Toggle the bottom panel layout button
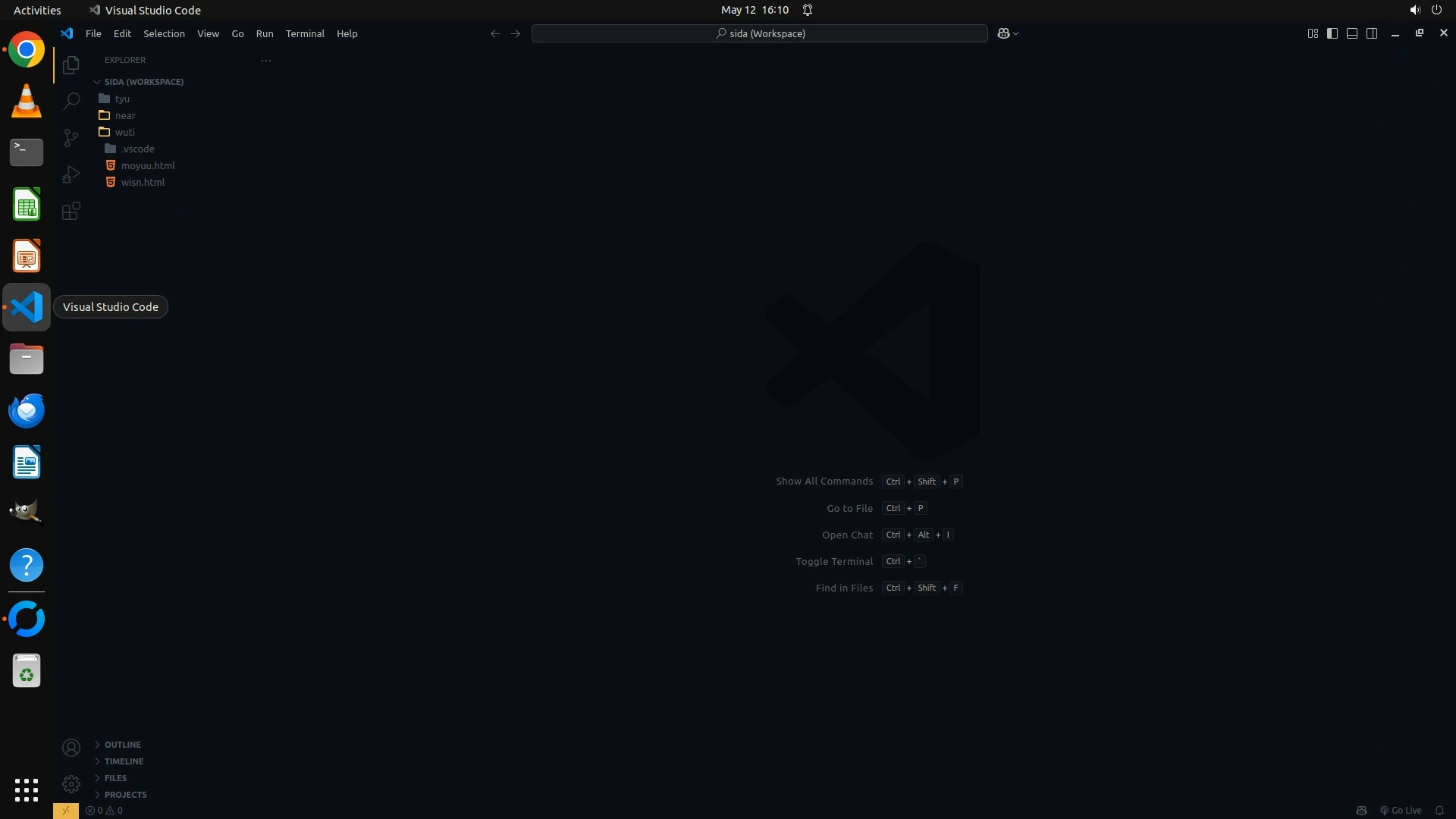 1352,33
